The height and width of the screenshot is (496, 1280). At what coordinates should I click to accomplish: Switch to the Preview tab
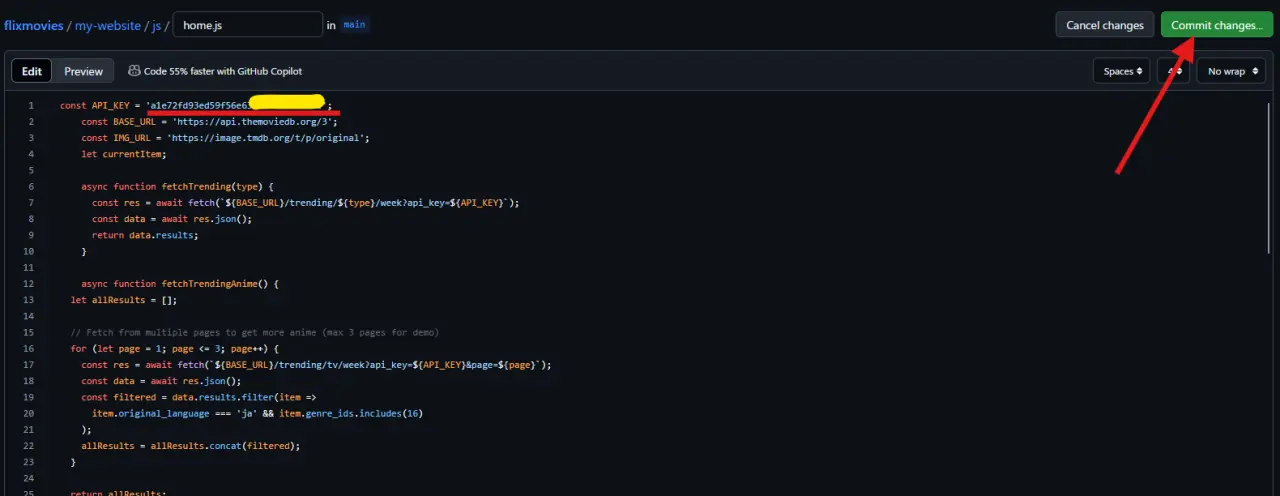point(84,71)
